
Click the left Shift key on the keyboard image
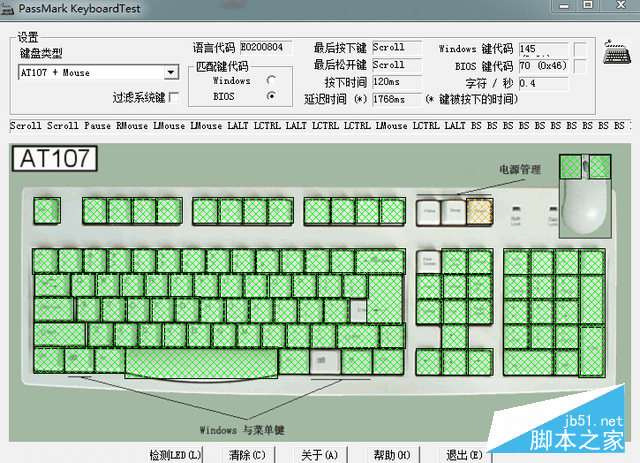click(60, 335)
